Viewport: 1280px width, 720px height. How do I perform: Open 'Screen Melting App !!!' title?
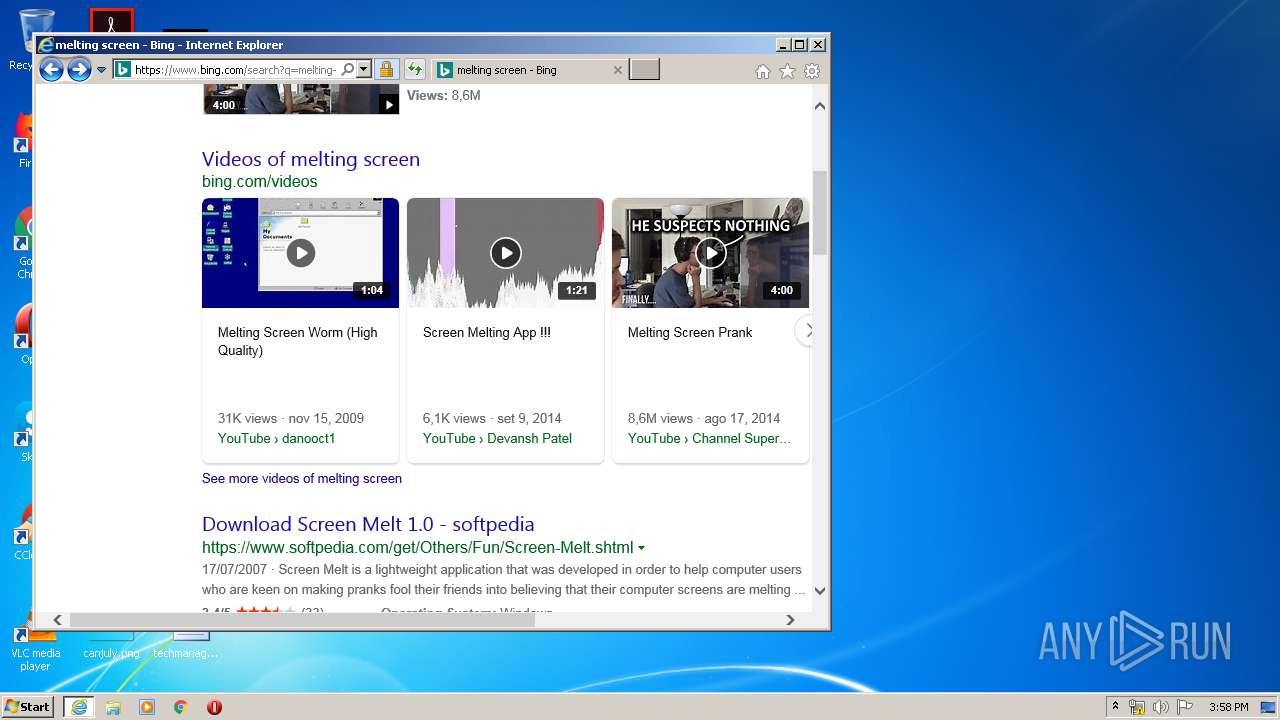[487, 332]
